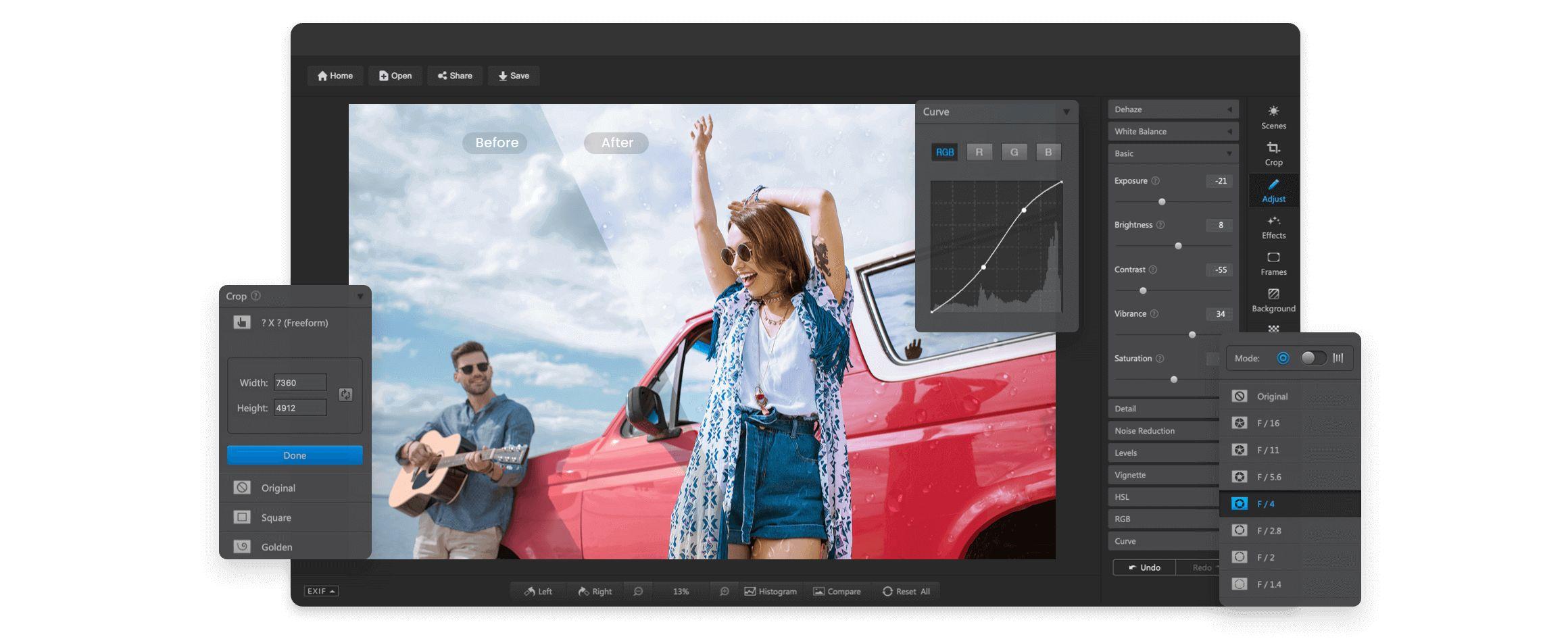Screen dimensions: 1568x639
Task: Click the crop Width input field
Action: (x=300, y=382)
